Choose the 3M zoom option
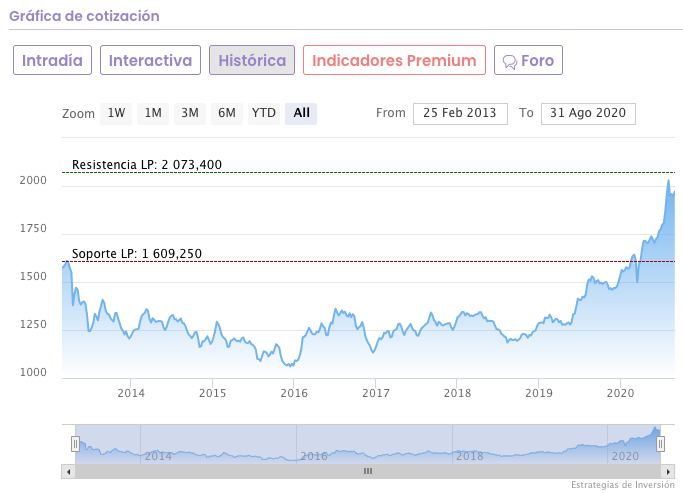Image resolution: width=683 pixels, height=493 pixels. pos(190,113)
